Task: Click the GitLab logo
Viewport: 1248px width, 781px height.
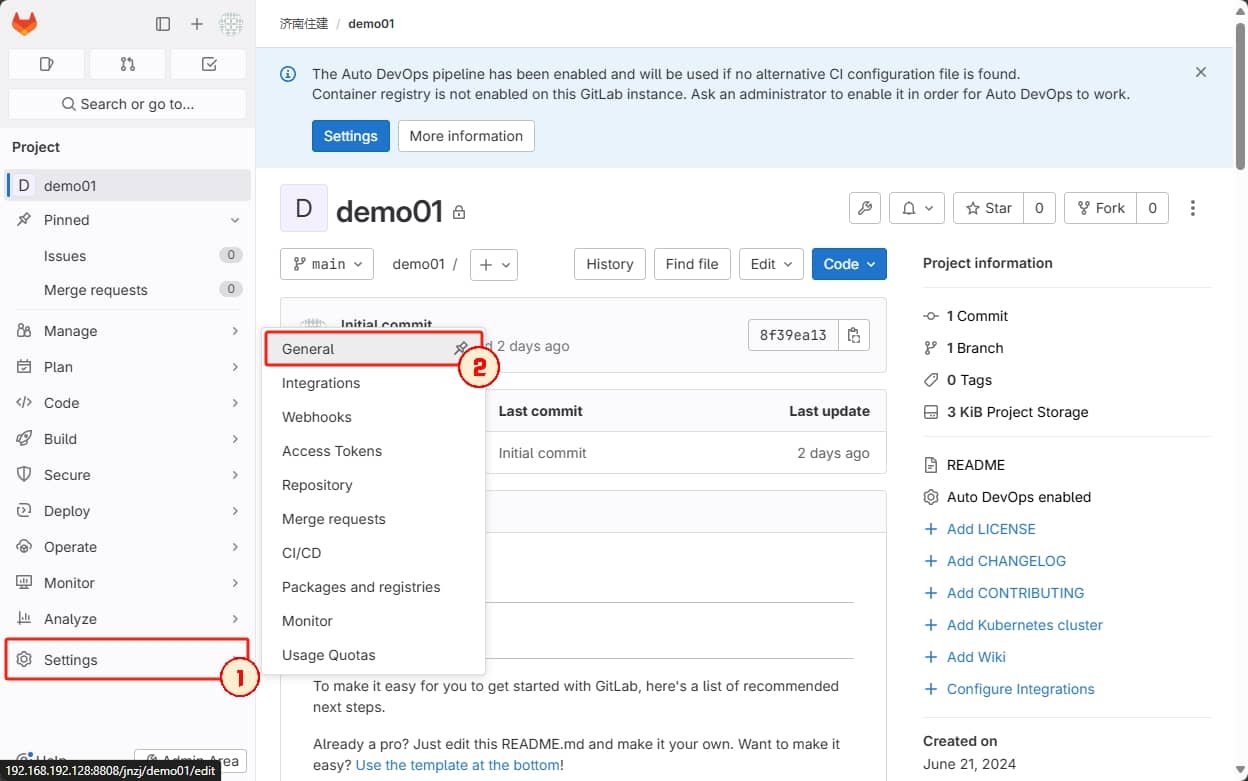Action: [24, 23]
